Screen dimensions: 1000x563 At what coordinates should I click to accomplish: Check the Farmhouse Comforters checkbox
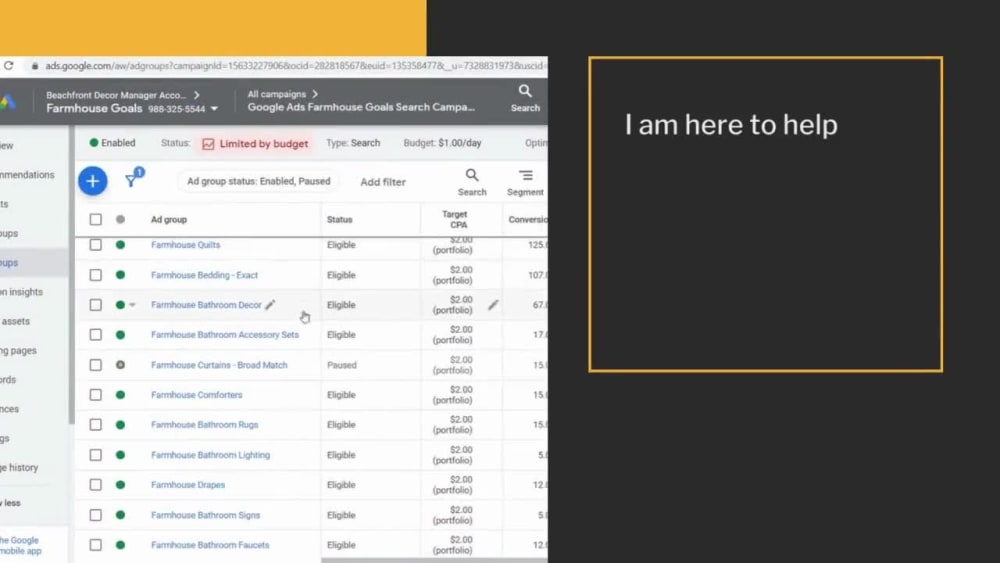click(96, 395)
